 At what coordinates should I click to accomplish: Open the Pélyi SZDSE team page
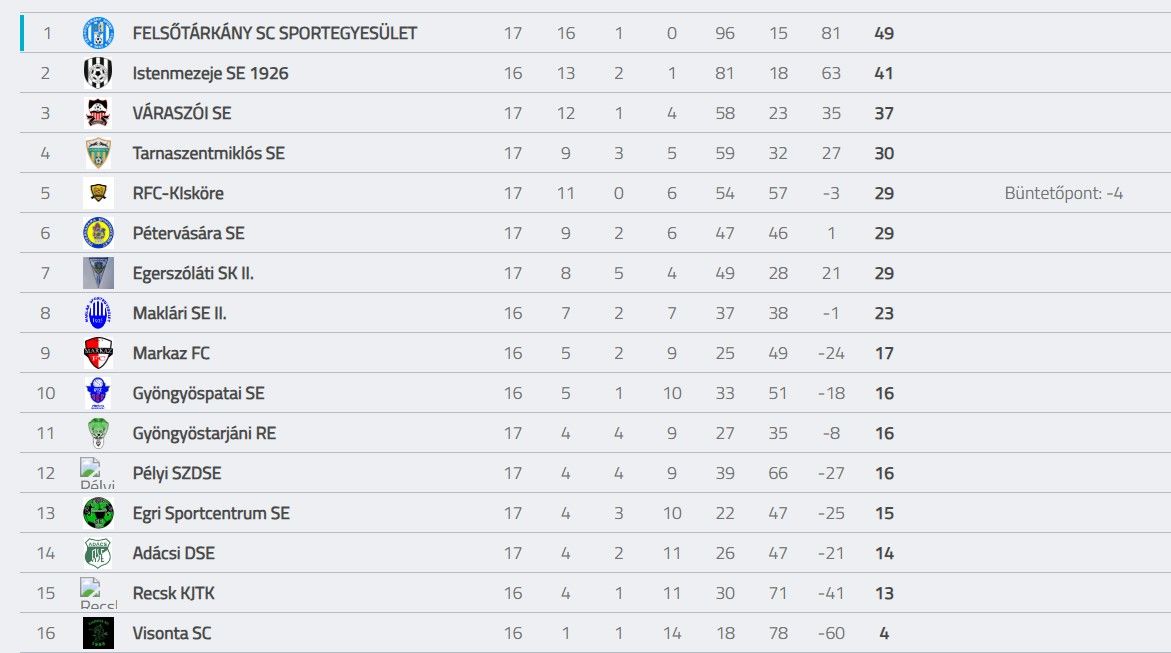click(177, 474)
